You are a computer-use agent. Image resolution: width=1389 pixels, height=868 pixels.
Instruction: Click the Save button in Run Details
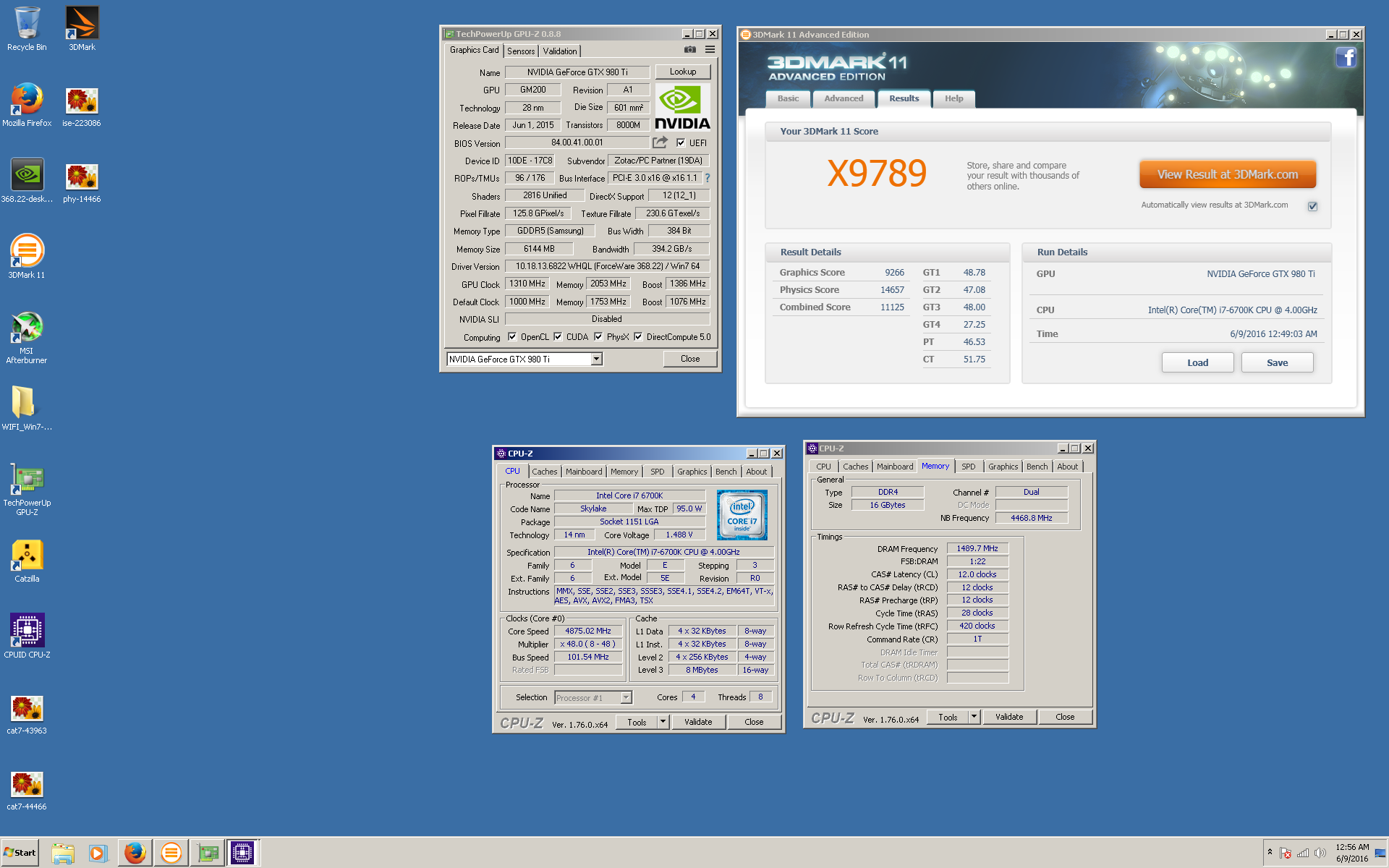[x=1277, y=362]
